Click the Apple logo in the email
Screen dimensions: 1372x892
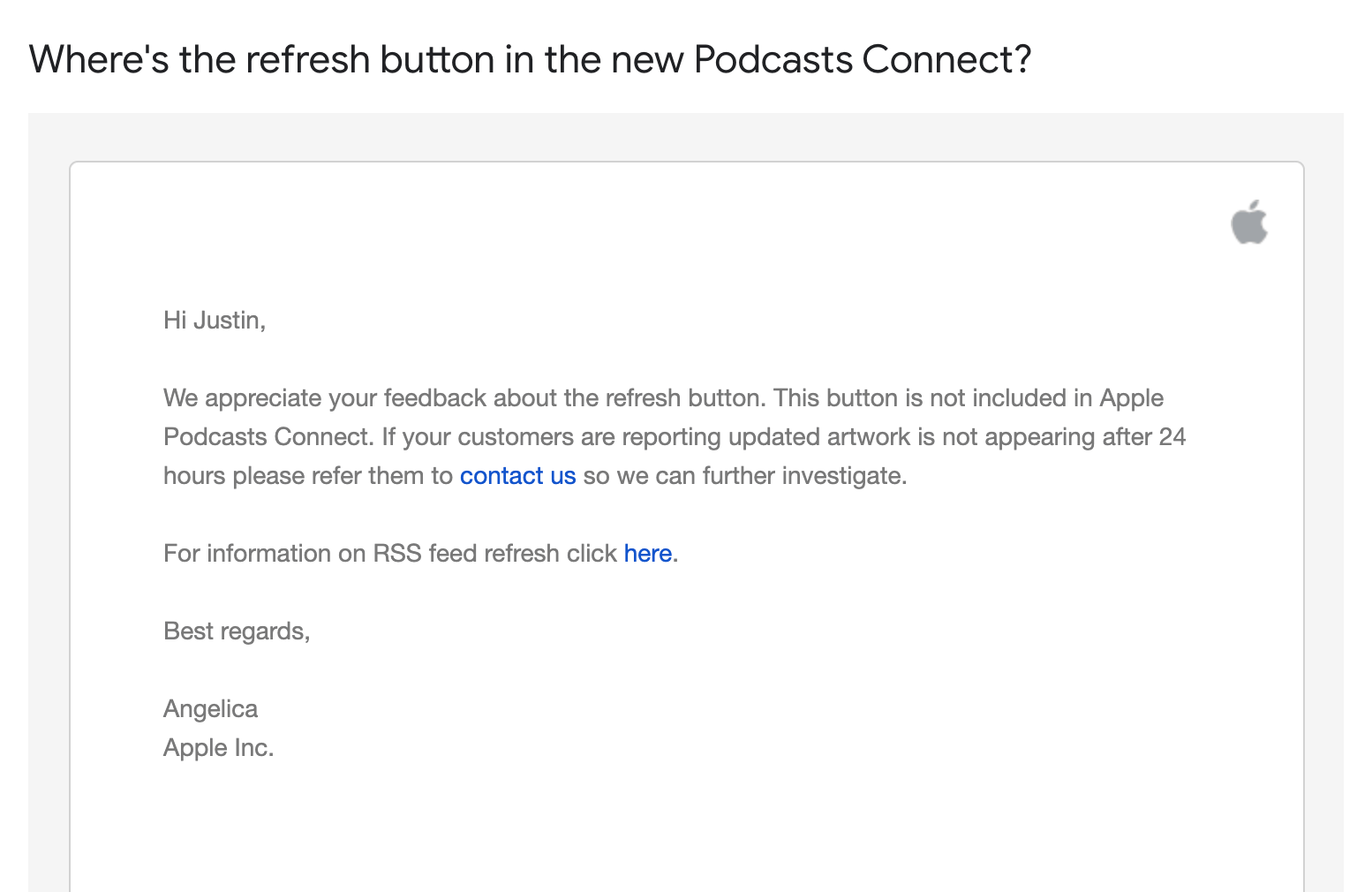coord(1249,223)
